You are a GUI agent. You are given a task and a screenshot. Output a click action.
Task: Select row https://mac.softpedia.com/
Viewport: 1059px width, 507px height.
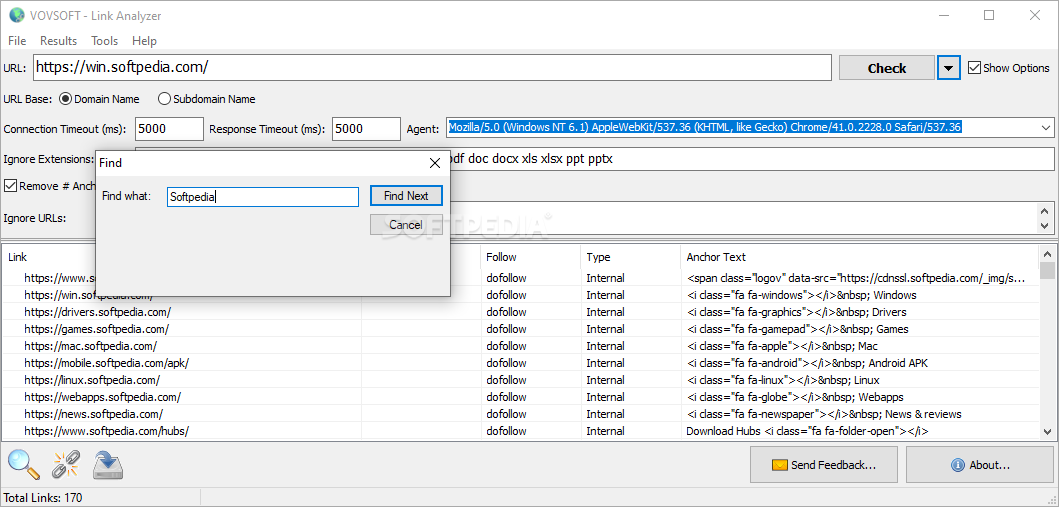[520, 346]
